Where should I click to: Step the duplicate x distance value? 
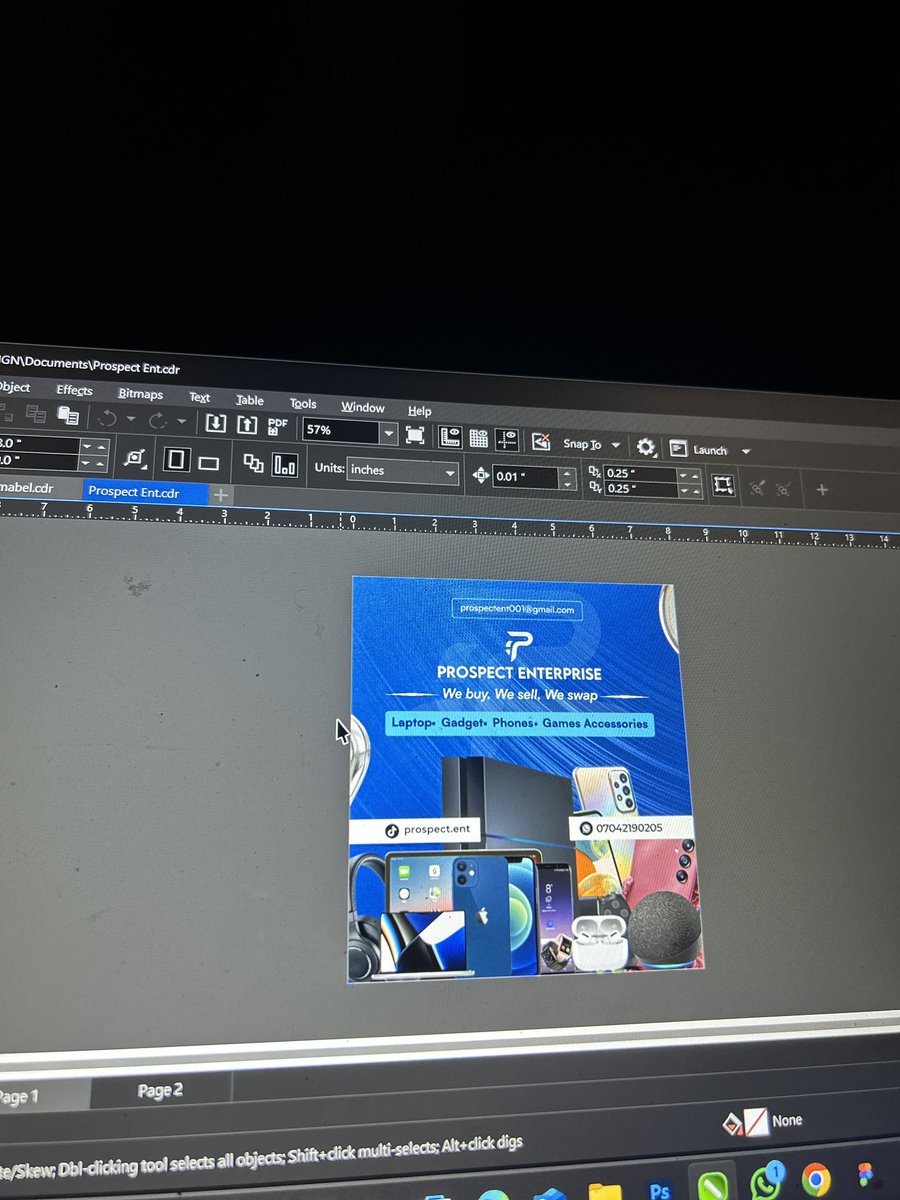690,475
